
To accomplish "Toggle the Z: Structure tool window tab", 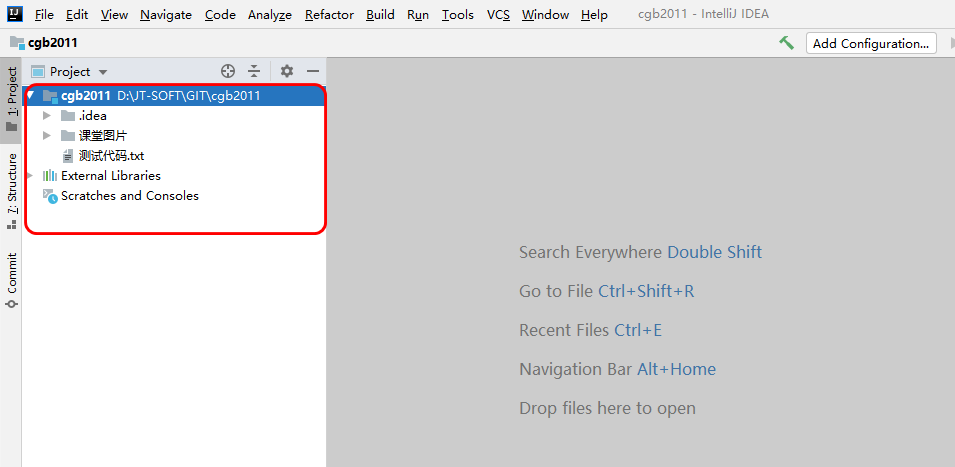I will pos(11,191).
